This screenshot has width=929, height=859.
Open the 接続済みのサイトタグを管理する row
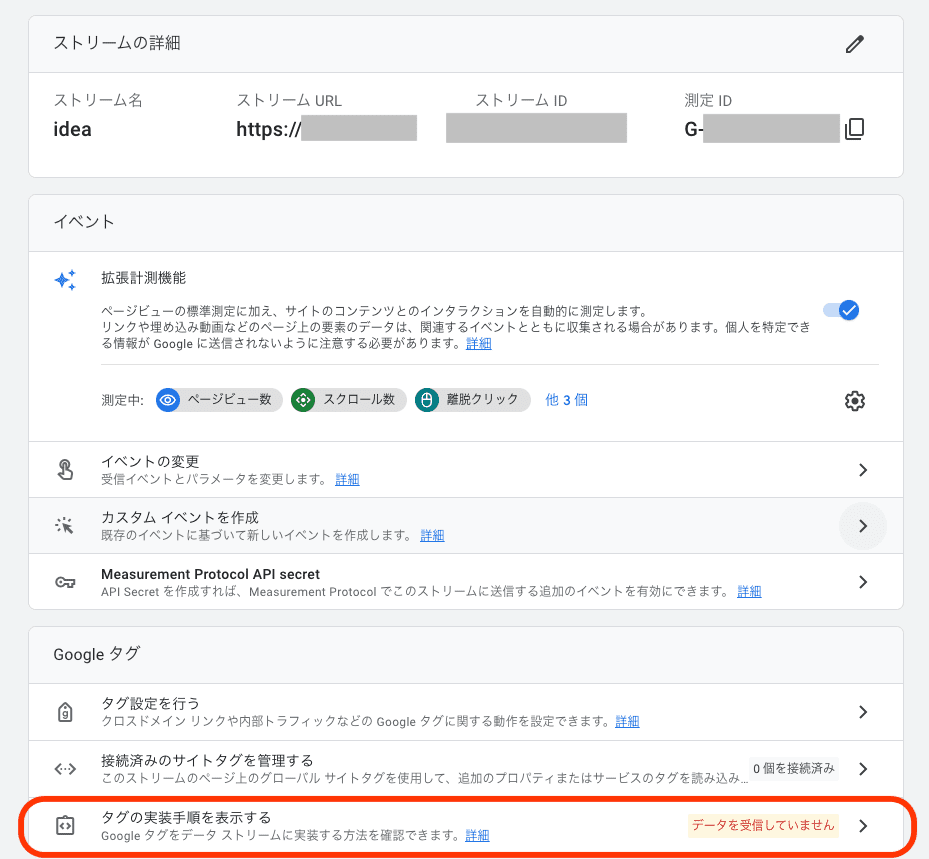pos(466,768)
